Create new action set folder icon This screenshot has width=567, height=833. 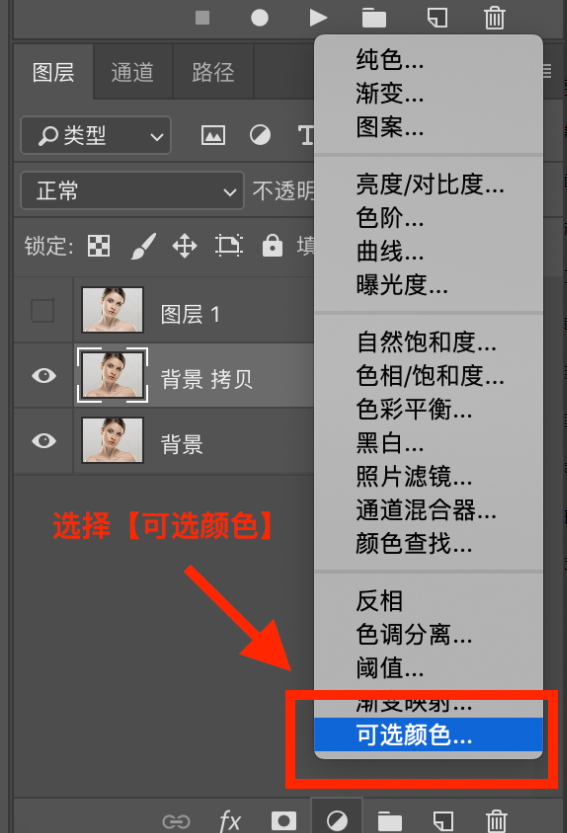(374, 18)
